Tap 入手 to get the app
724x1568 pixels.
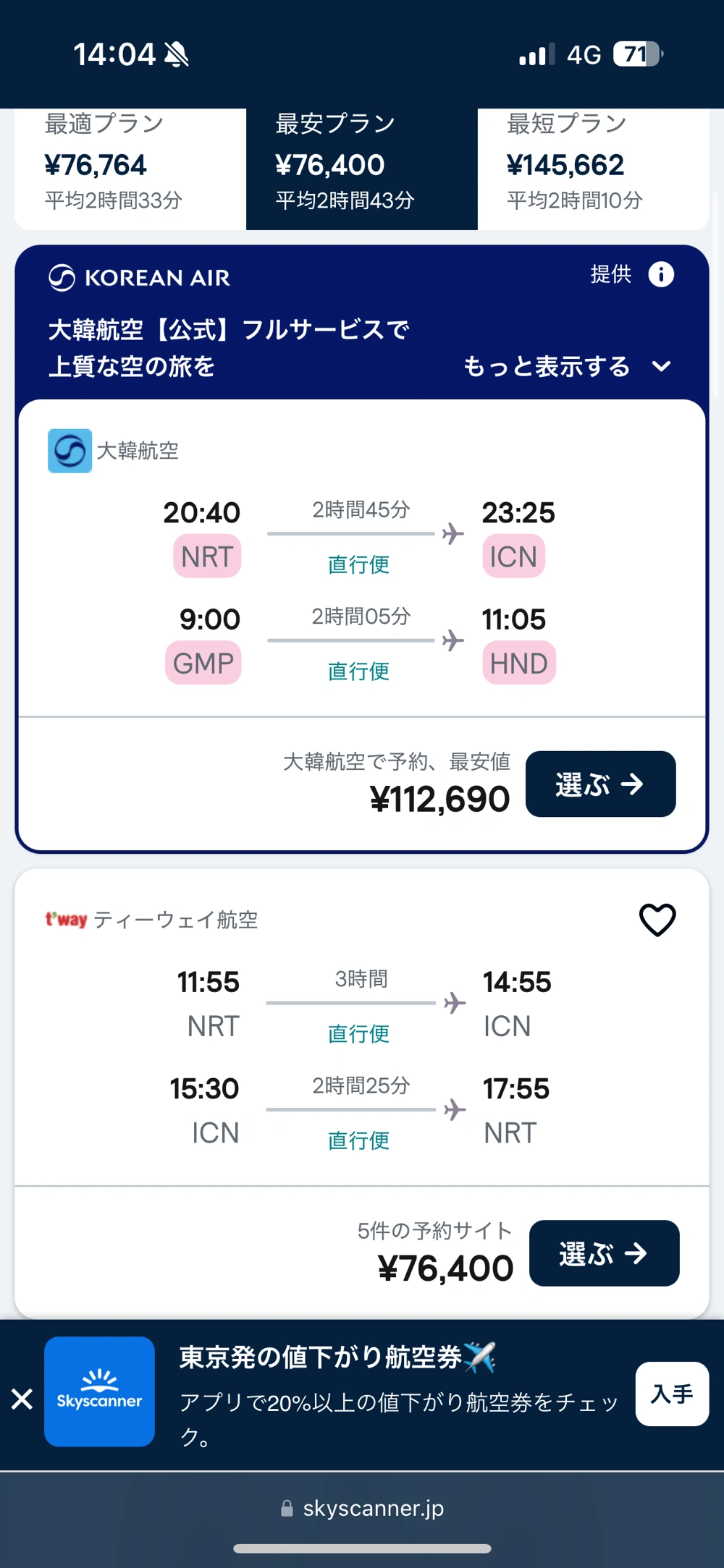(671, 1394)
